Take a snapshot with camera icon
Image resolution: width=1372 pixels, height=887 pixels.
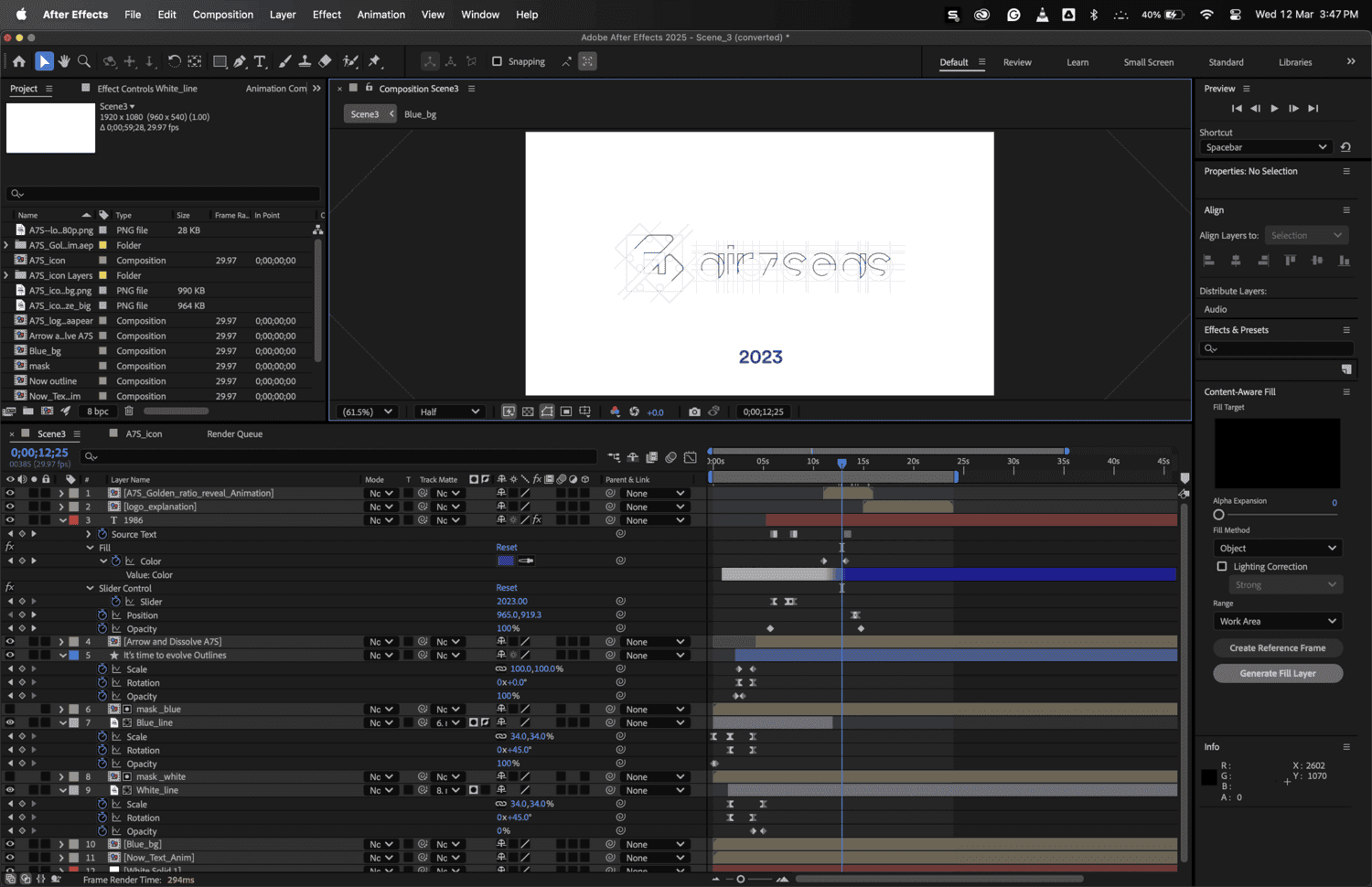pyautogui.click(x=694, y=411)
